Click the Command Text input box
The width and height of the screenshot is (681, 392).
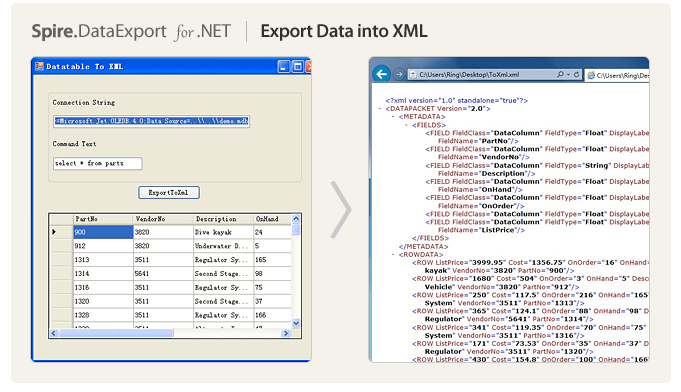pos(98,163)
